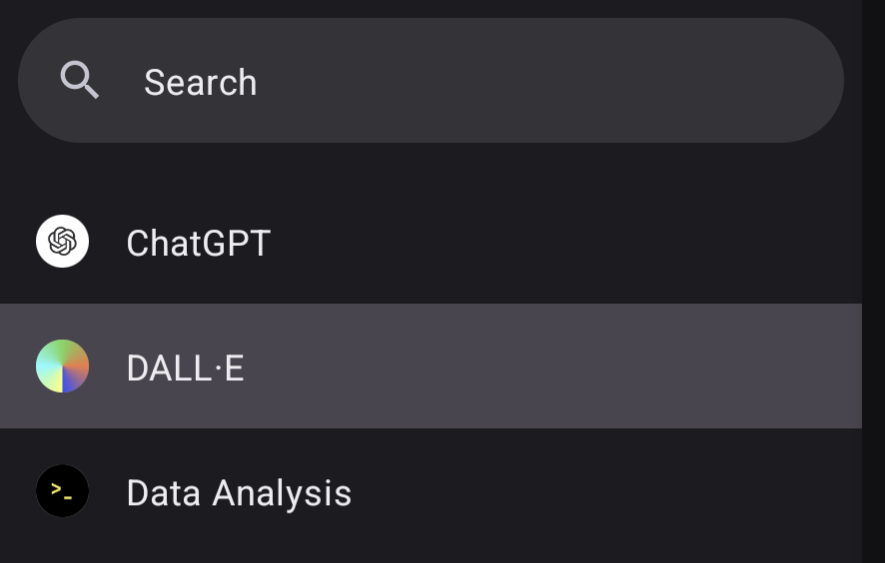The height and width of the screenshot is (563, 885).
Task: Tap the black circular Data Analysis avatar
Action: [62, 491]
